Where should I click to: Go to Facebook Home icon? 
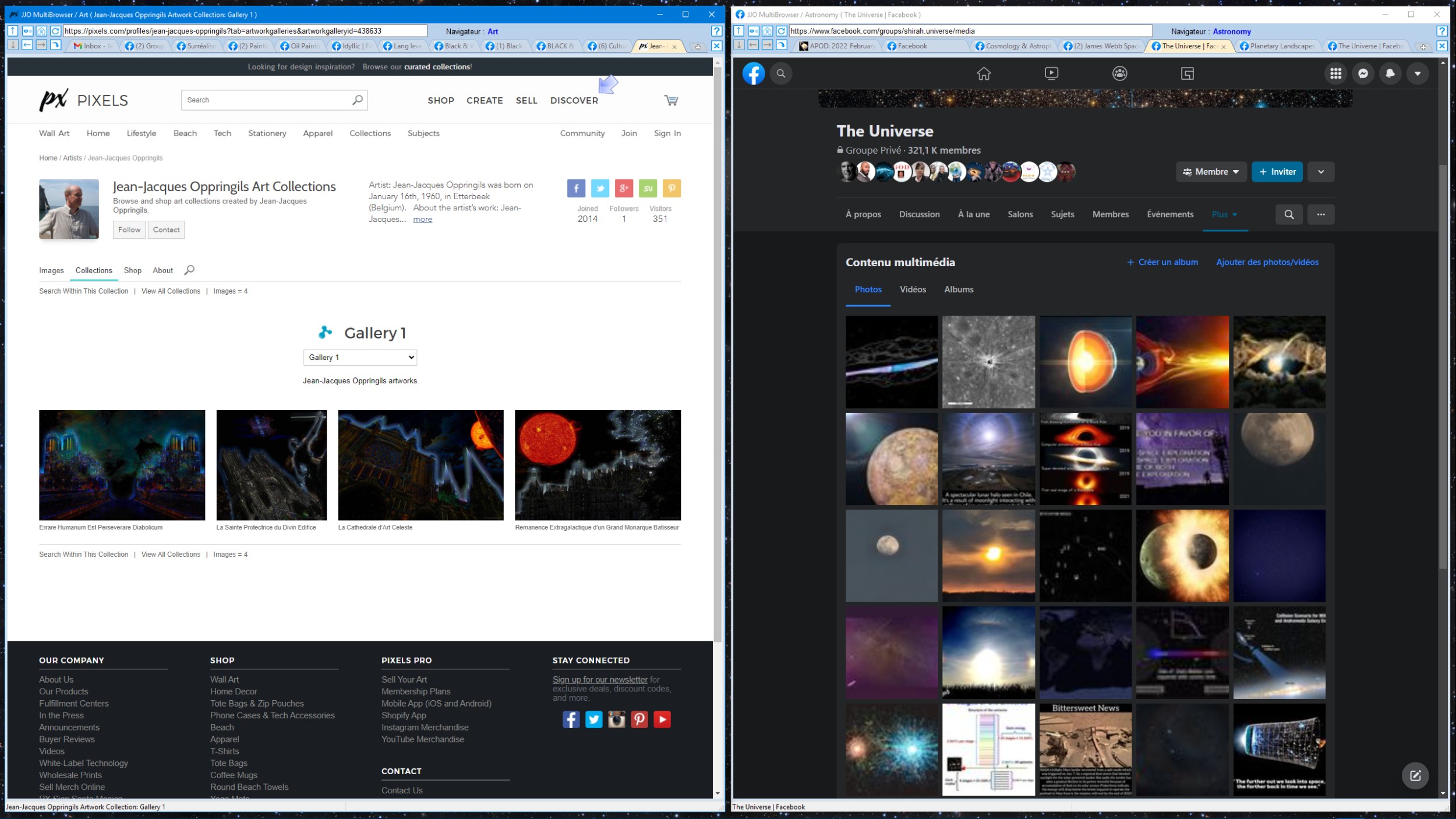(984, 73)
